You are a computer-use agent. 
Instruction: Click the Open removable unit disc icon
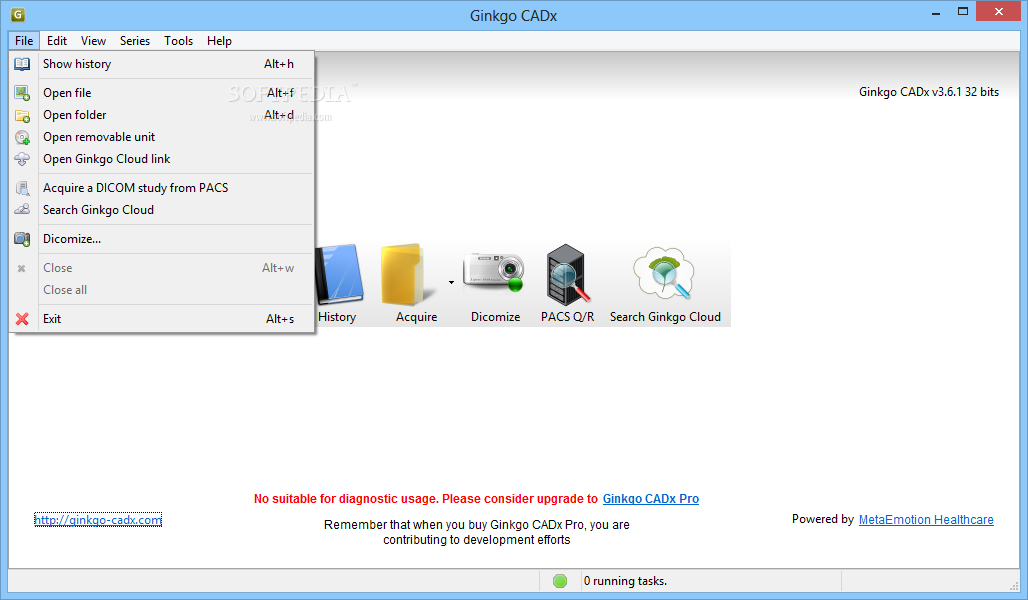click(22, 137)
